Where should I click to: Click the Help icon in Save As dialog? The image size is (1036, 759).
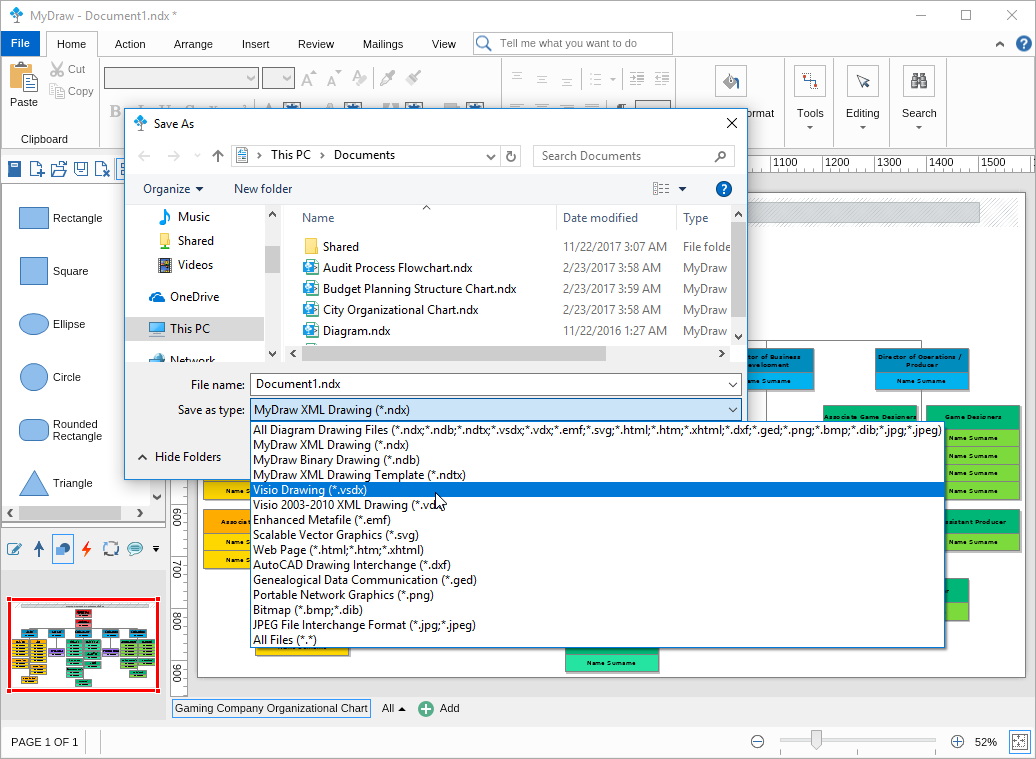723,189
